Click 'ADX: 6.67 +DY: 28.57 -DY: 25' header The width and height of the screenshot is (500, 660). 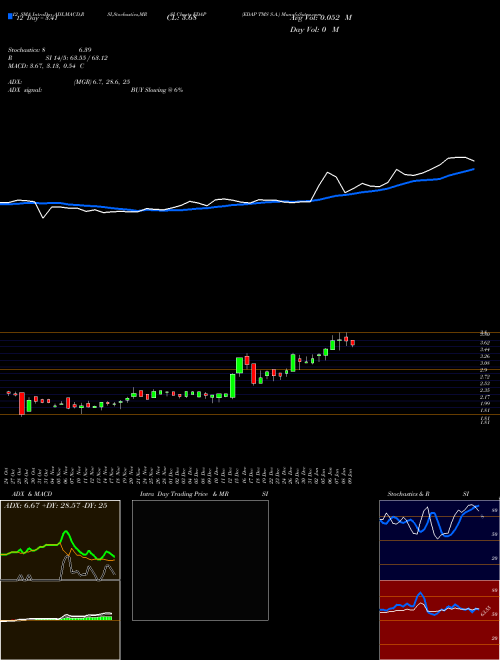pyautogui.click(x=56, y=506)
